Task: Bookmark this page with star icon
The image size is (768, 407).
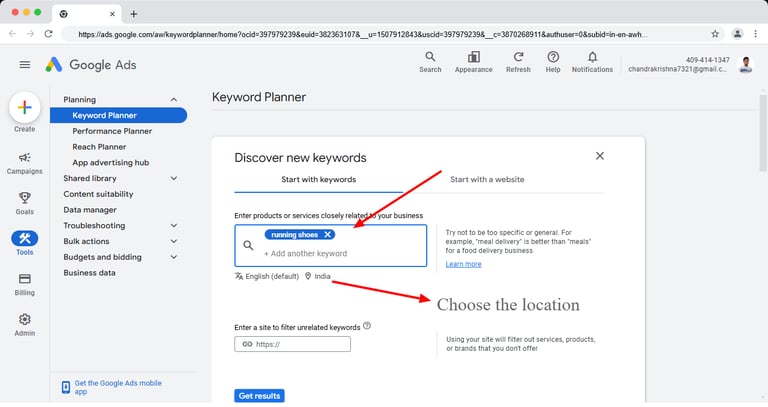Action: click(x=715, y=34)
